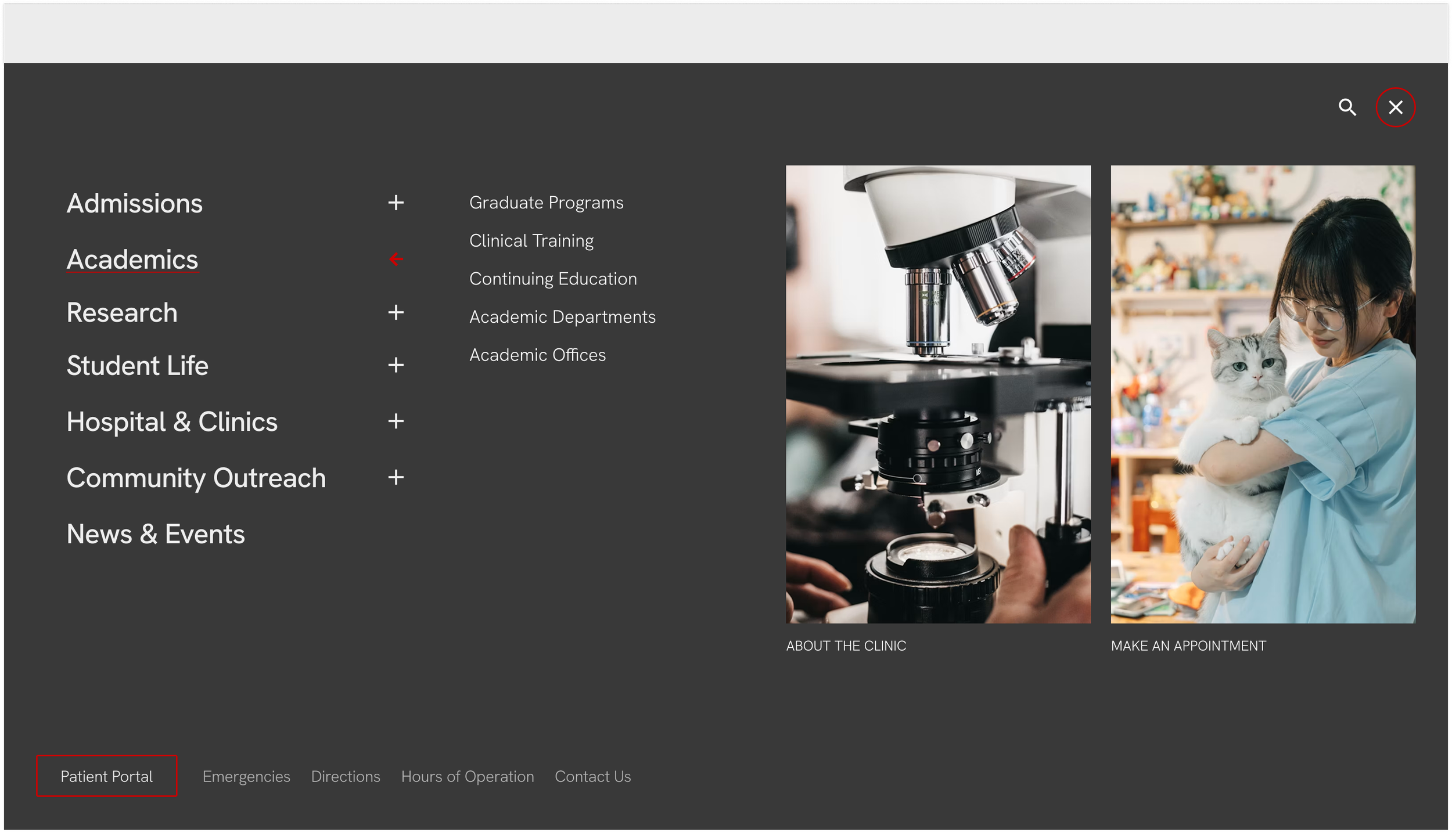Expand the Admissions submenu plus icon
Image resolution: width=1452 pixels, height=840 pixels.
coord(396,203)
